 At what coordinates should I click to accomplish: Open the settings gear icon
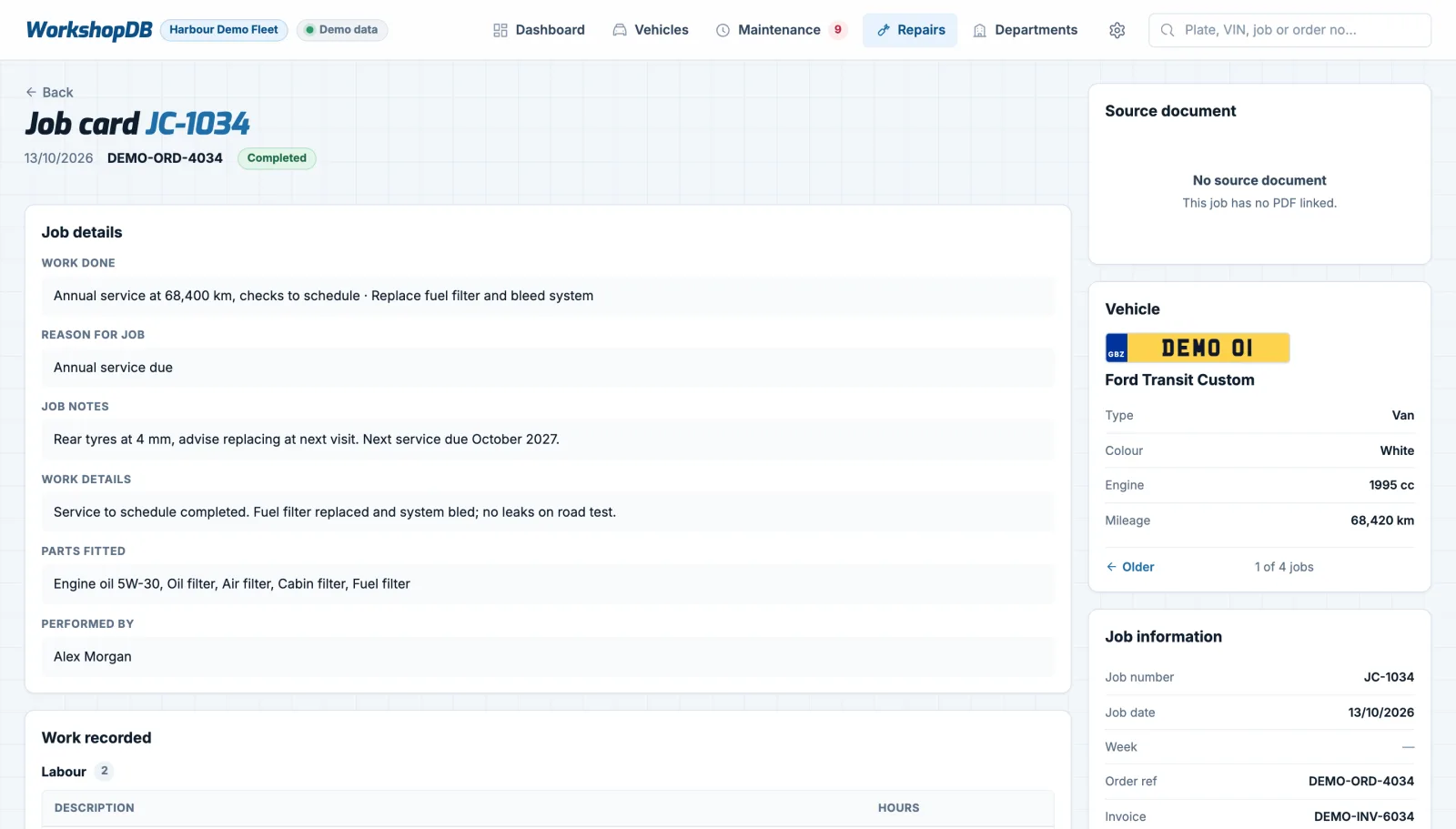(1117, 30)
